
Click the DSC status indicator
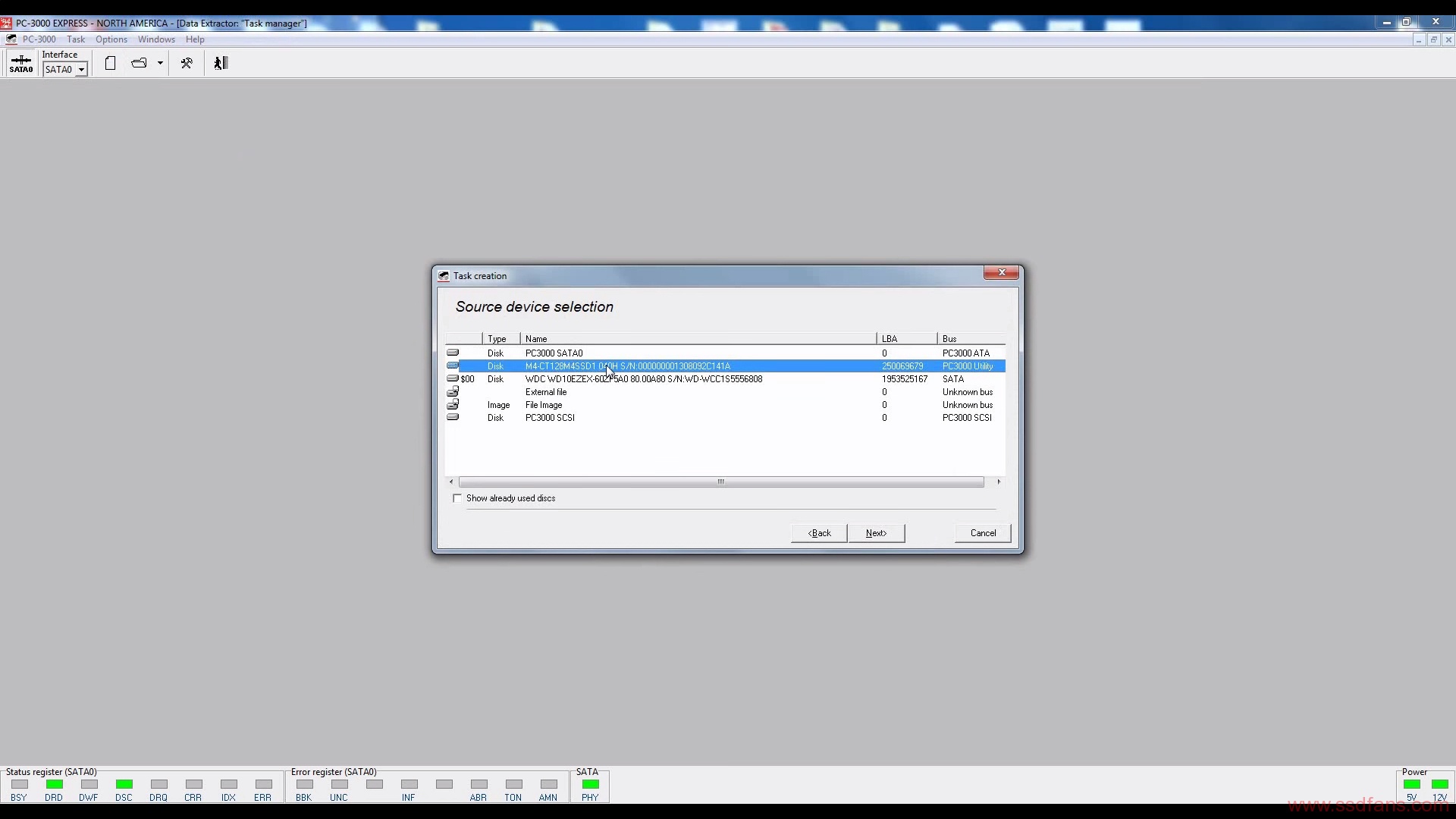tap(124, 785)
